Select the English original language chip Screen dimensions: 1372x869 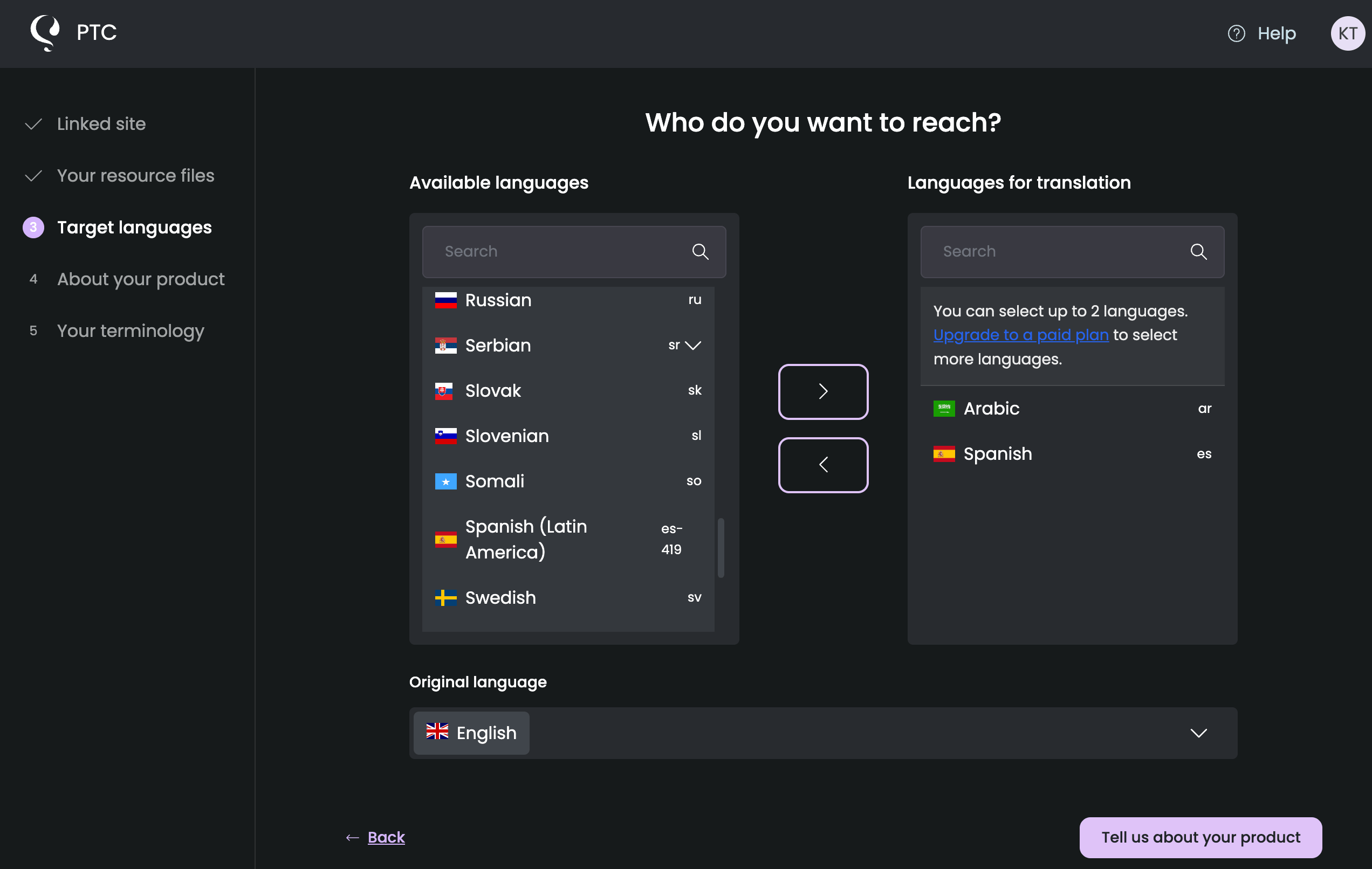pyautogui.click(x=471, y=733)
